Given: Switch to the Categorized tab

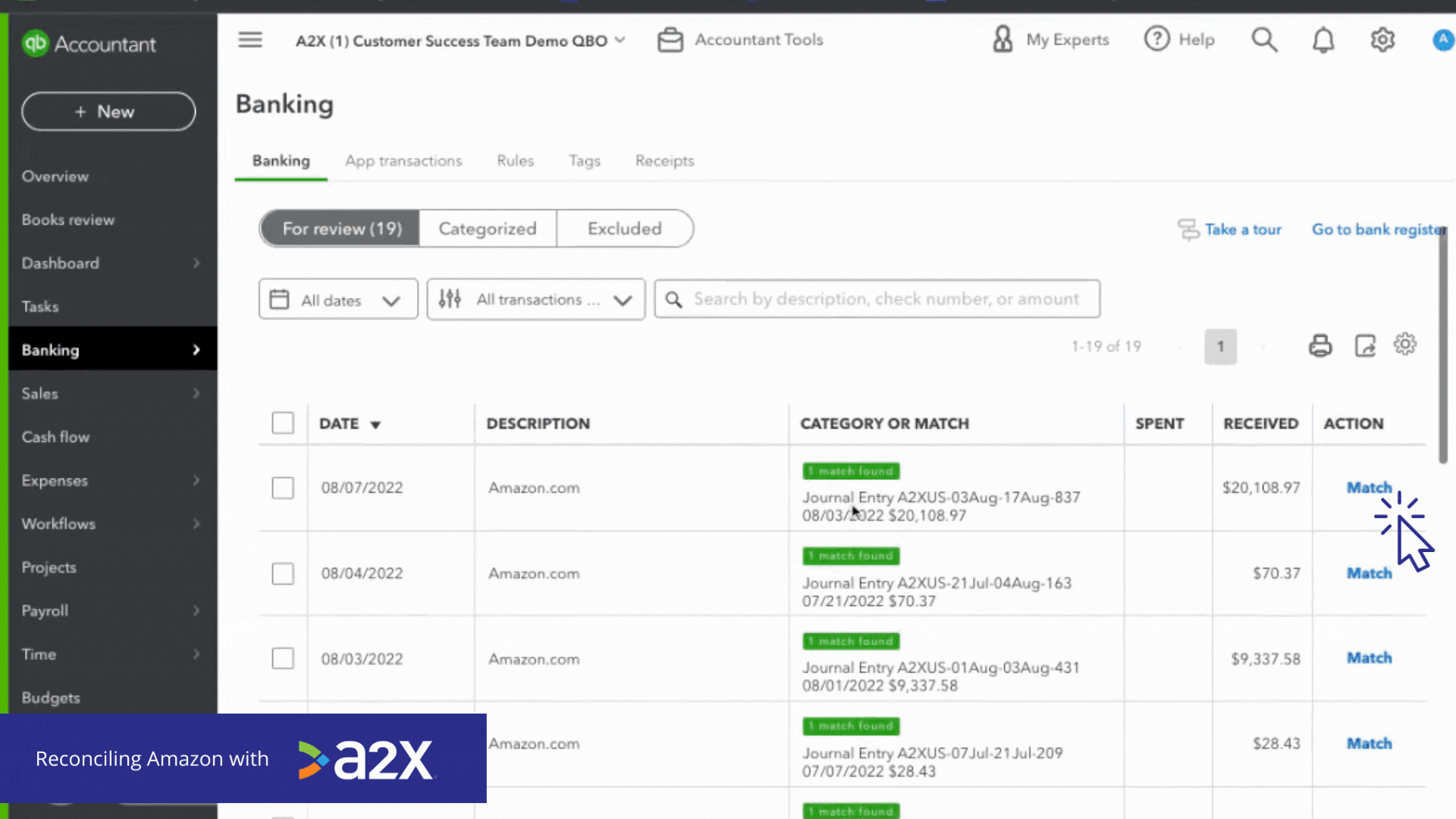Looking at the screenshot, I should [x=488, y=228].
